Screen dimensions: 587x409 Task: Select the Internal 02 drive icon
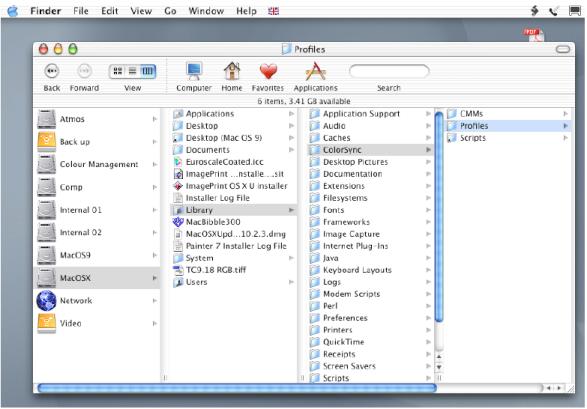pos(46,232)
